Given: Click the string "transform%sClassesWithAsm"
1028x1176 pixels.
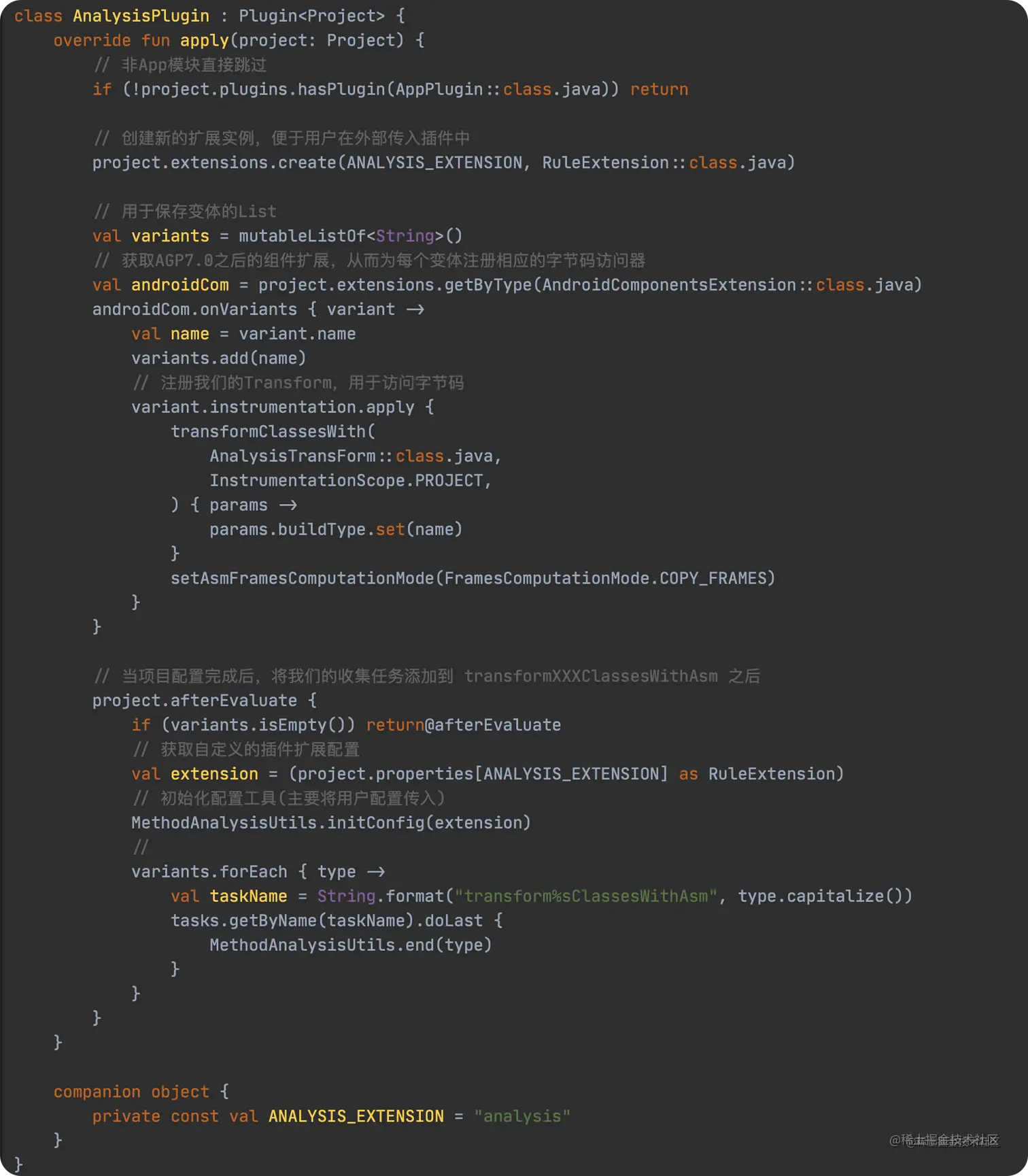Looking at the screenshot, I should pyautogui.click(x=585, y=897).
